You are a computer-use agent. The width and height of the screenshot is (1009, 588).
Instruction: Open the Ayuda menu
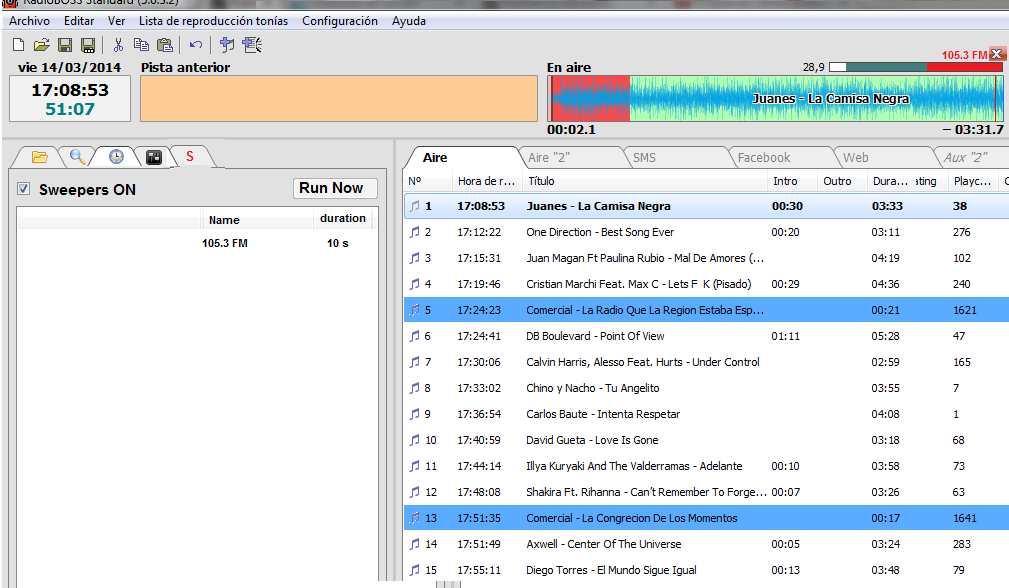[409, 21]
